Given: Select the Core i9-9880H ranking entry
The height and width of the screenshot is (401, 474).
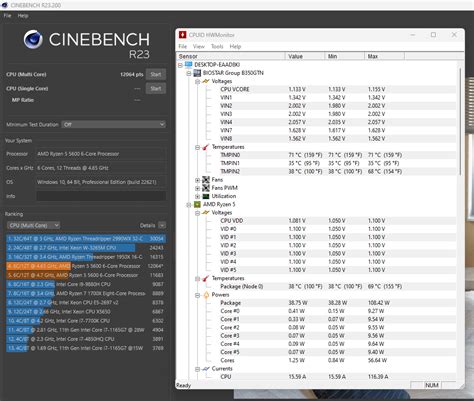Looking at the screenshot, I should click(x=85, y=284).
